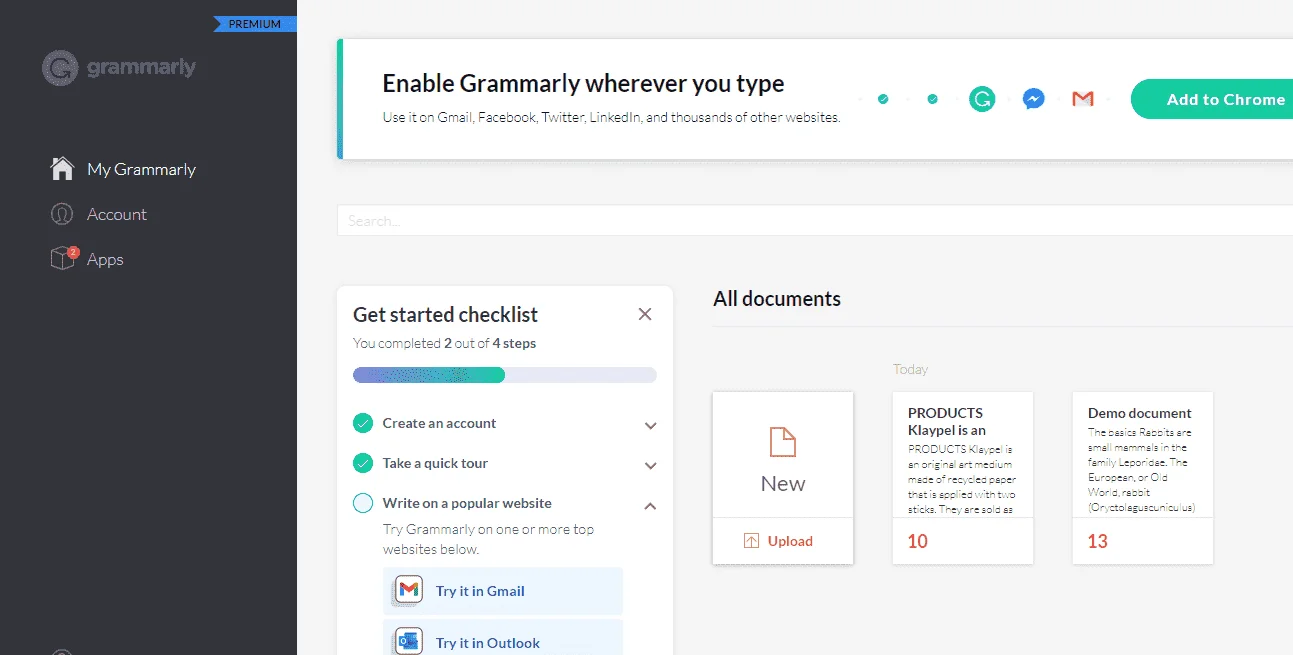
Task: Click the green Grammarly G banner icon
Action: (x=982, y=99)
